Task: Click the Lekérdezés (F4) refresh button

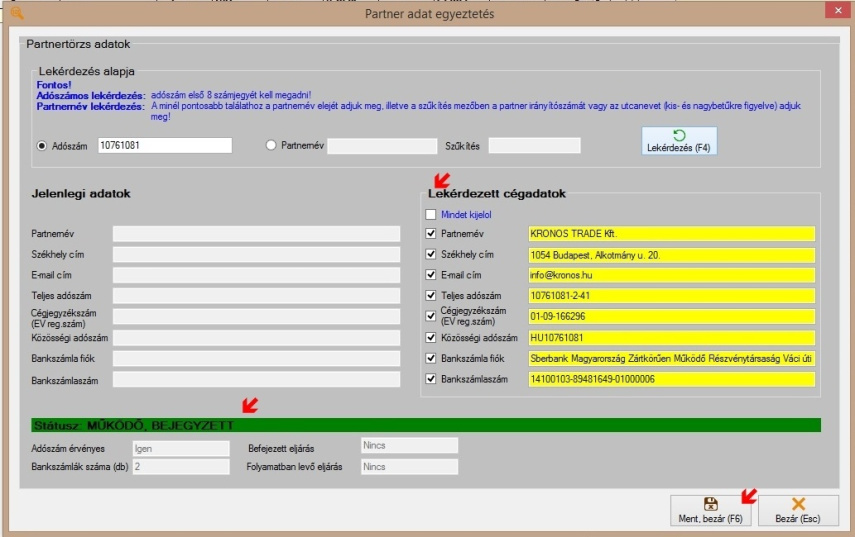Action: coord(679,141)
